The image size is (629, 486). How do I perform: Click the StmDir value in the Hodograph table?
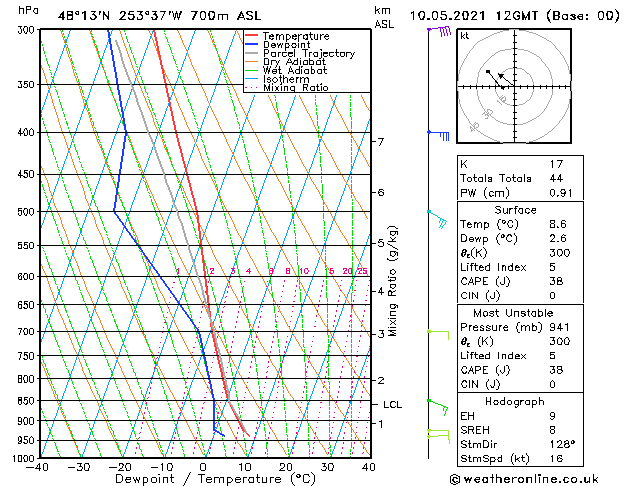coord(562,444)
